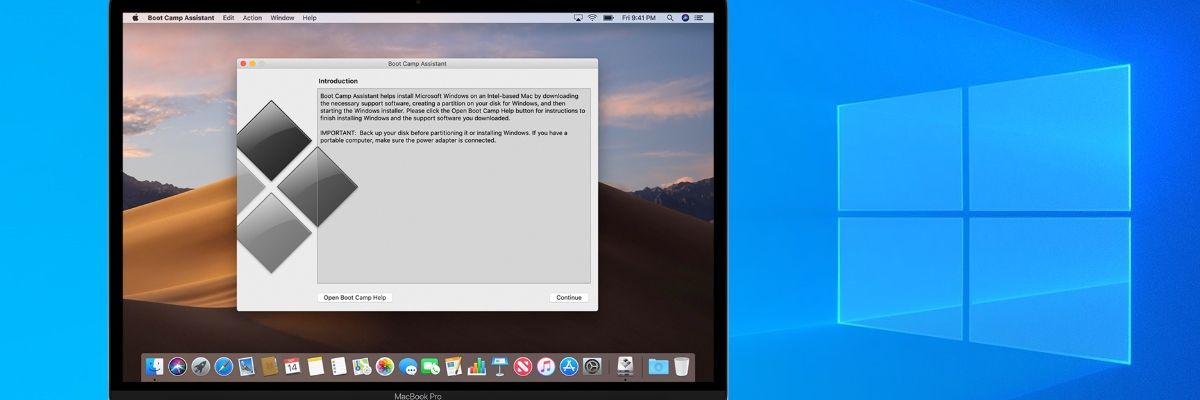Open the yellow Notes icon in Dock
The image size is (1200, 400).
coord(315,367)
